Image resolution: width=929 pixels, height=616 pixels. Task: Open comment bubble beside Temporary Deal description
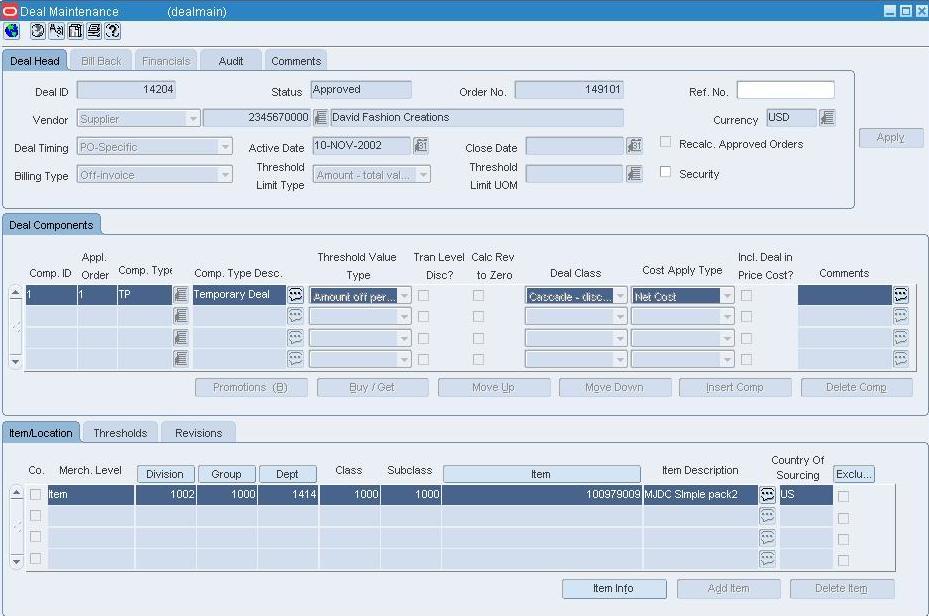click(296, 295)
